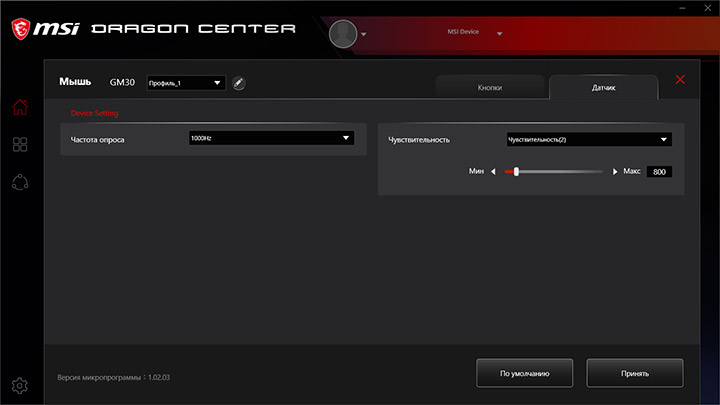The image size is (720, 405).
Task: Click the Мышь heading
Action: pyautogui.click(x=75, y=82)
